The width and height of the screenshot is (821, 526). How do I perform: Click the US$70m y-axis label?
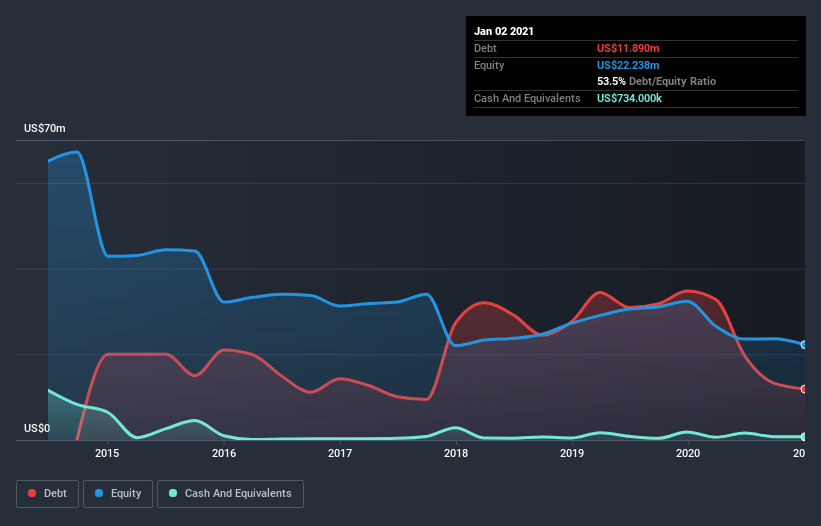45,128
